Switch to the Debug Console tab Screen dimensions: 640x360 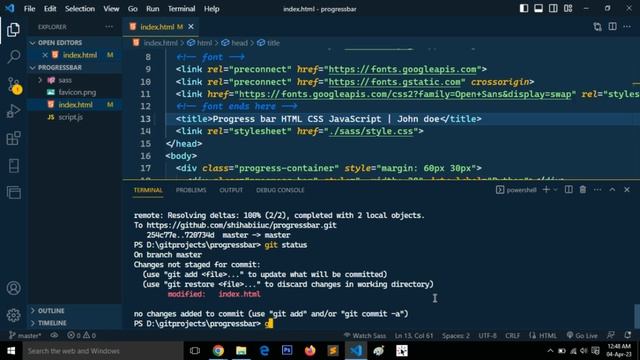click(280, 190)
